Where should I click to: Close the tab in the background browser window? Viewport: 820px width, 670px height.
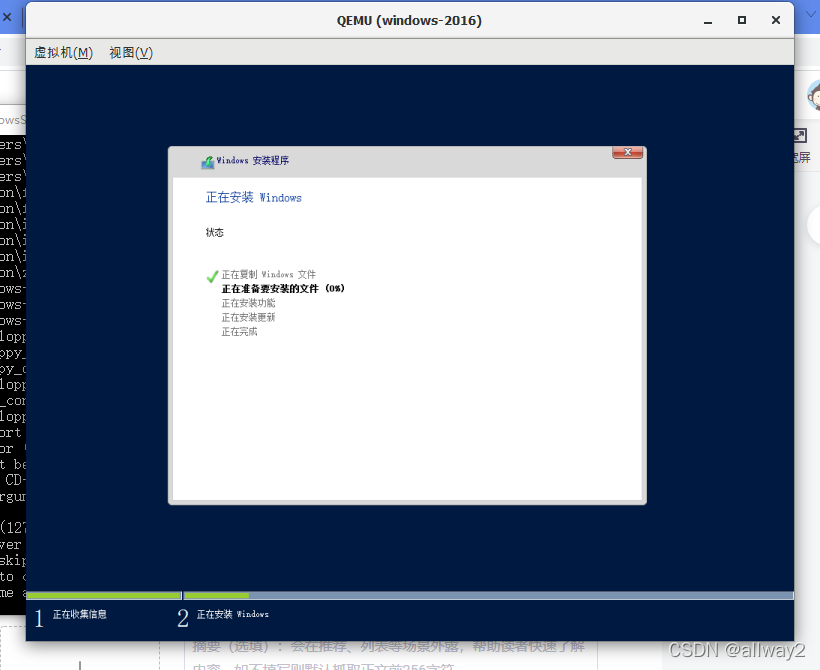tap(7, 17)
